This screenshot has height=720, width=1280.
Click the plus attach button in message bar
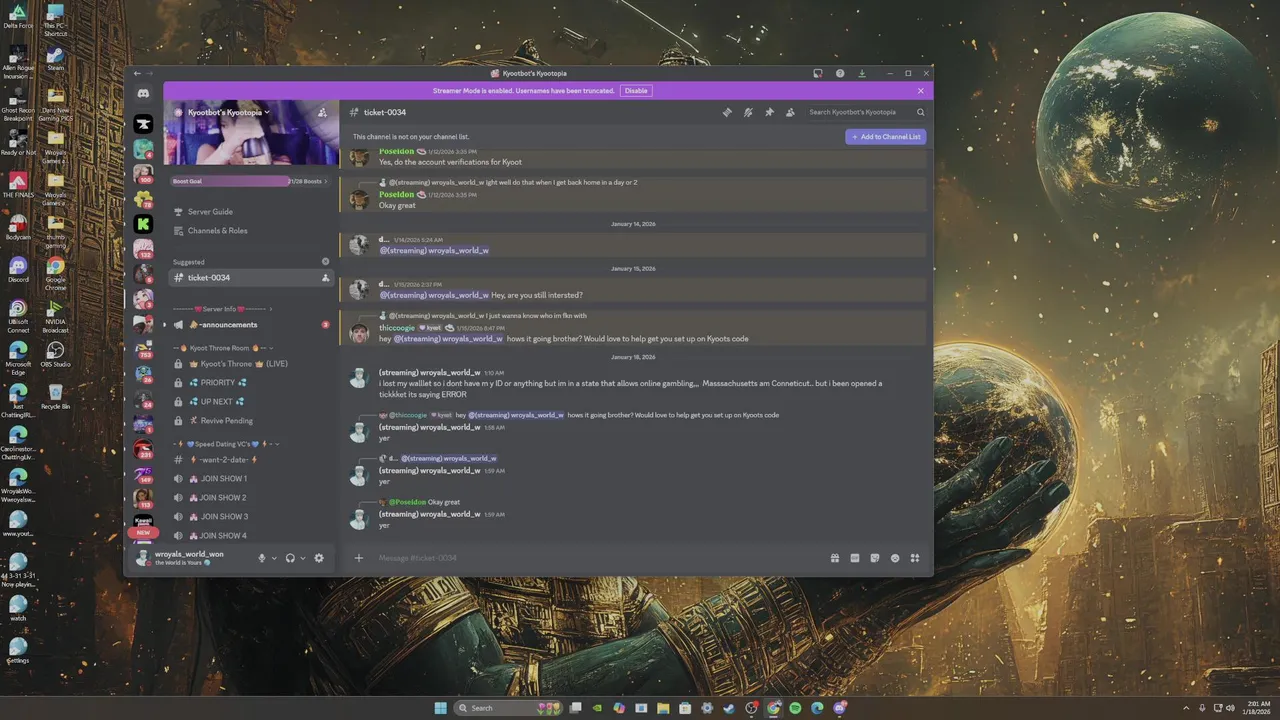pos(359,558)
